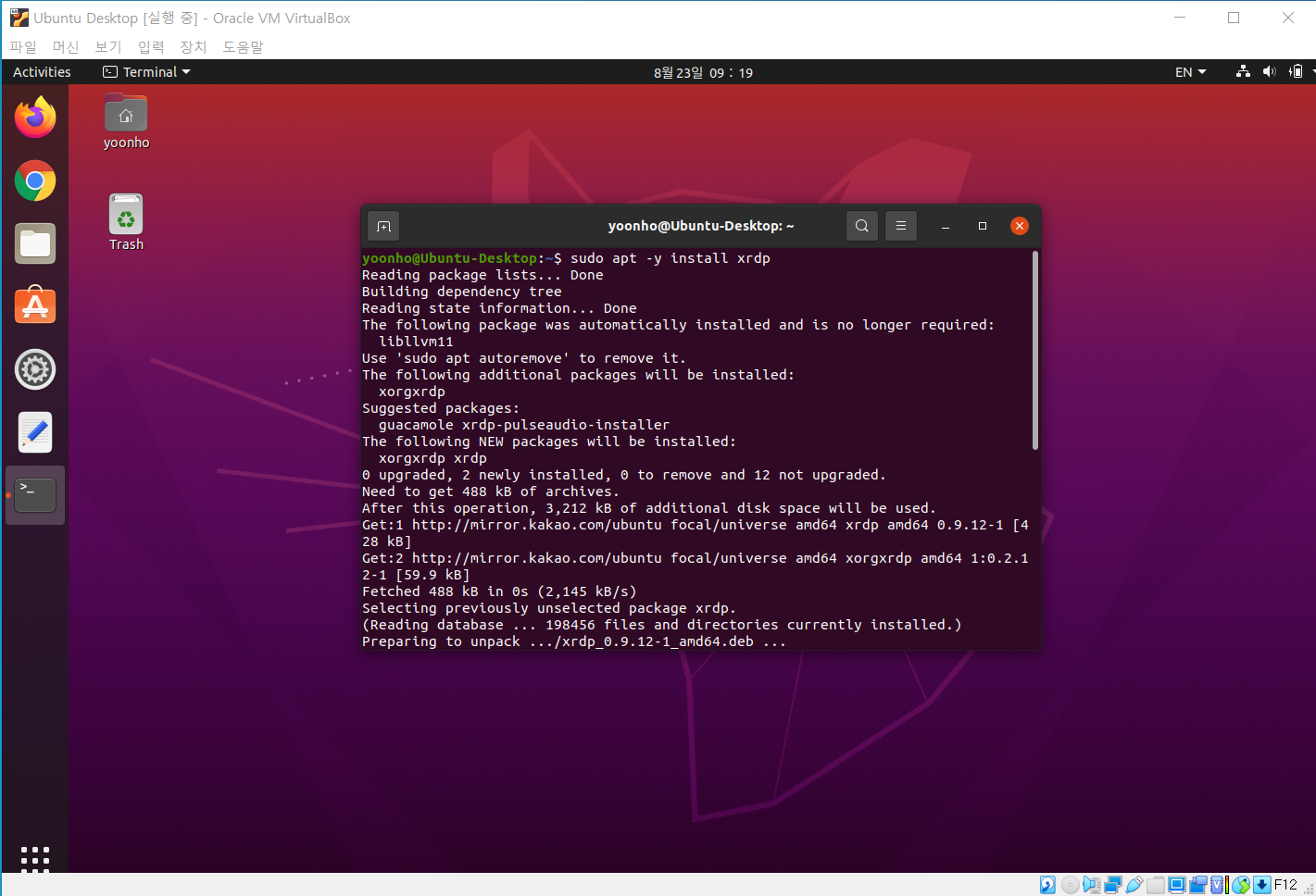Launch Google Chrome from the dock
Viewport: 1316px width, 896px height.
[35, 181]
